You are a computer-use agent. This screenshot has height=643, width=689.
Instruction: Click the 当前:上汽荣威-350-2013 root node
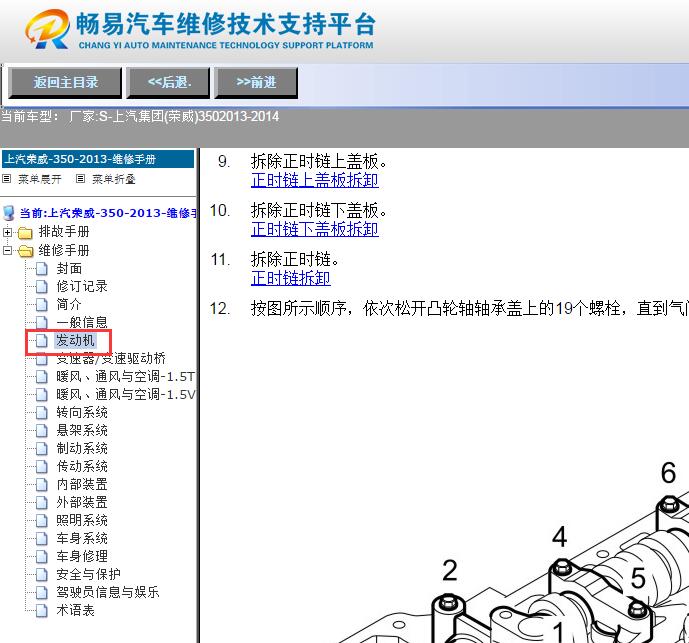click(108, 213)
